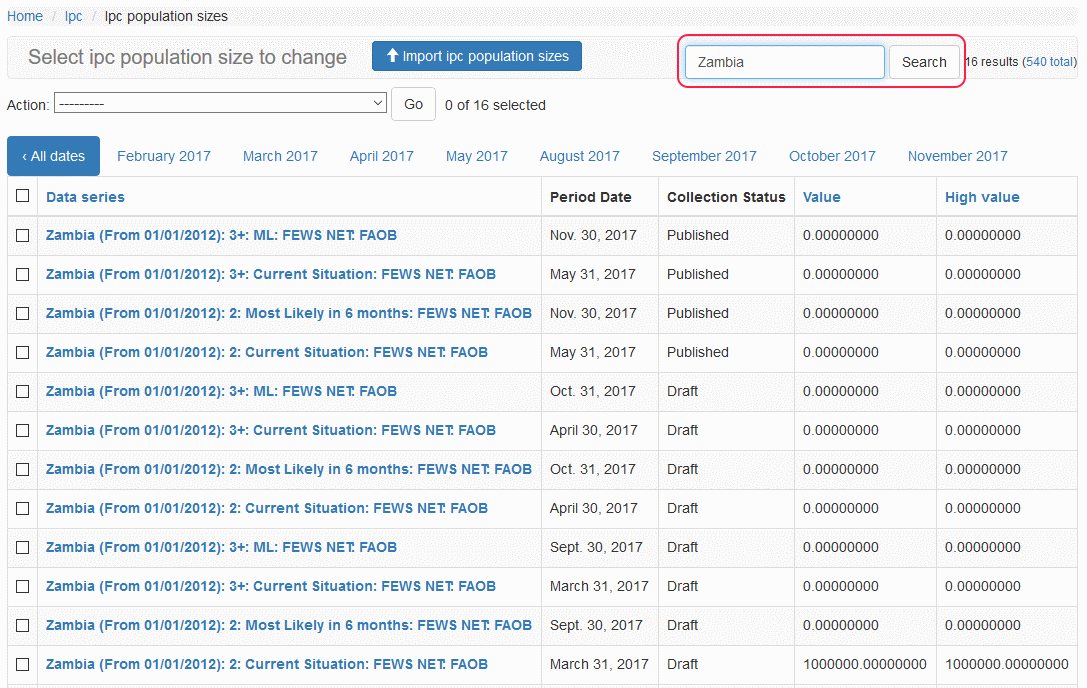
Task: Click the 540 total link
Action: (x=1049, y=62)
